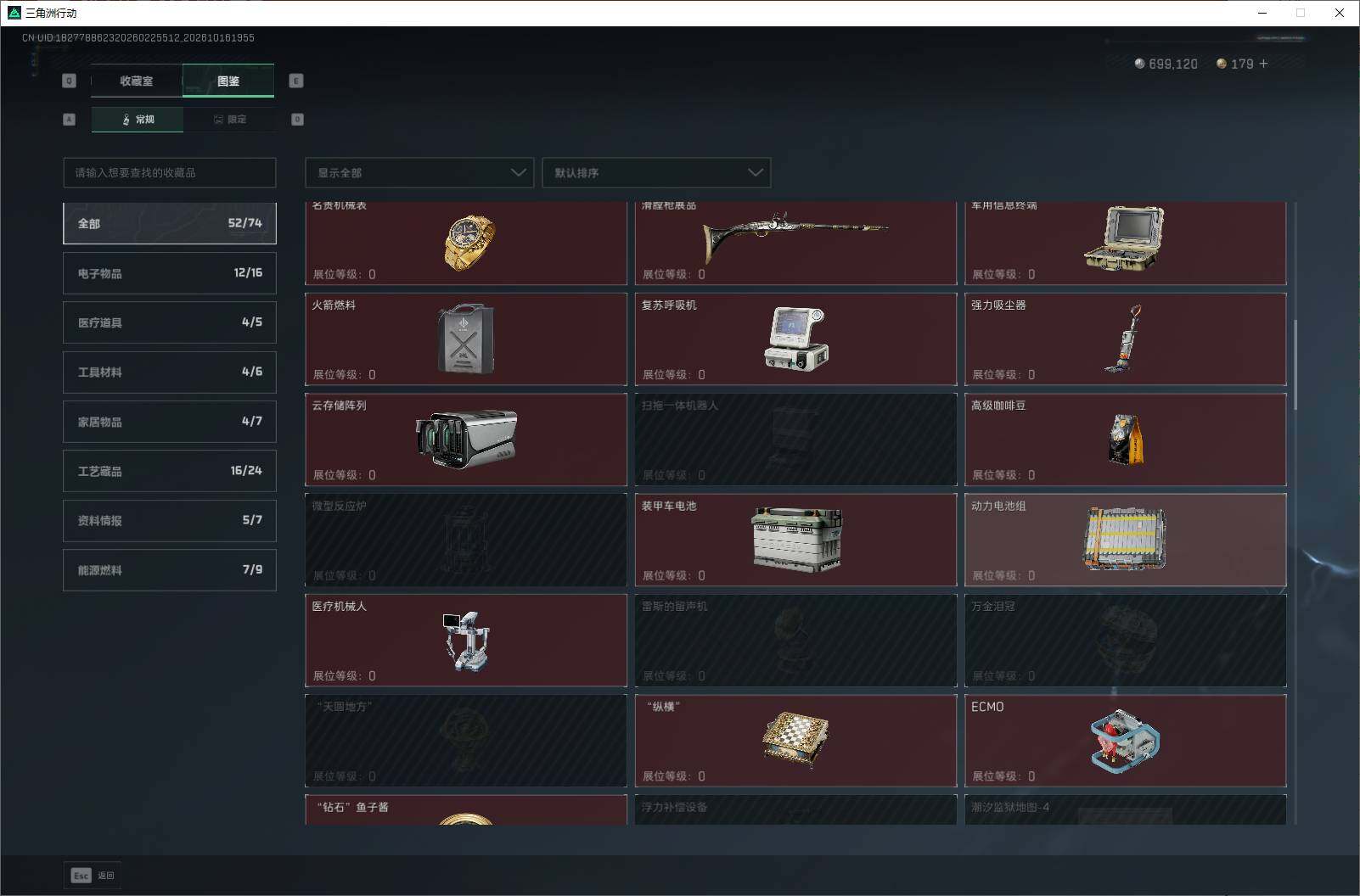Click the plus icon beside 179
The image size is (1360, 896).
tap(1263, 64)
